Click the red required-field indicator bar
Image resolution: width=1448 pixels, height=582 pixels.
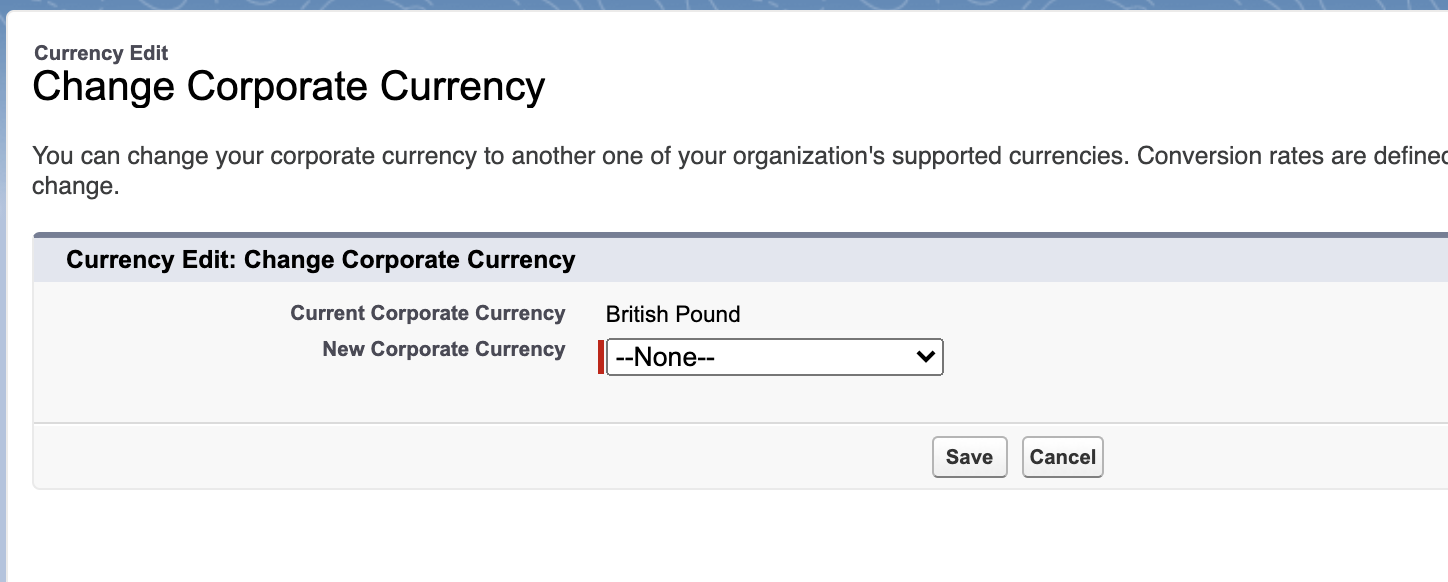tap(601, 357)
